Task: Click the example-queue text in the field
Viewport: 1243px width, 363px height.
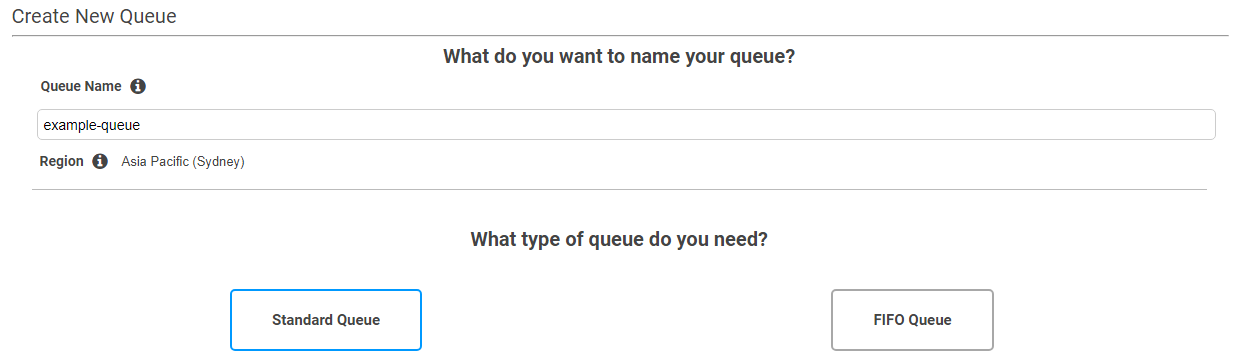Action: click(x=92, y=125)
